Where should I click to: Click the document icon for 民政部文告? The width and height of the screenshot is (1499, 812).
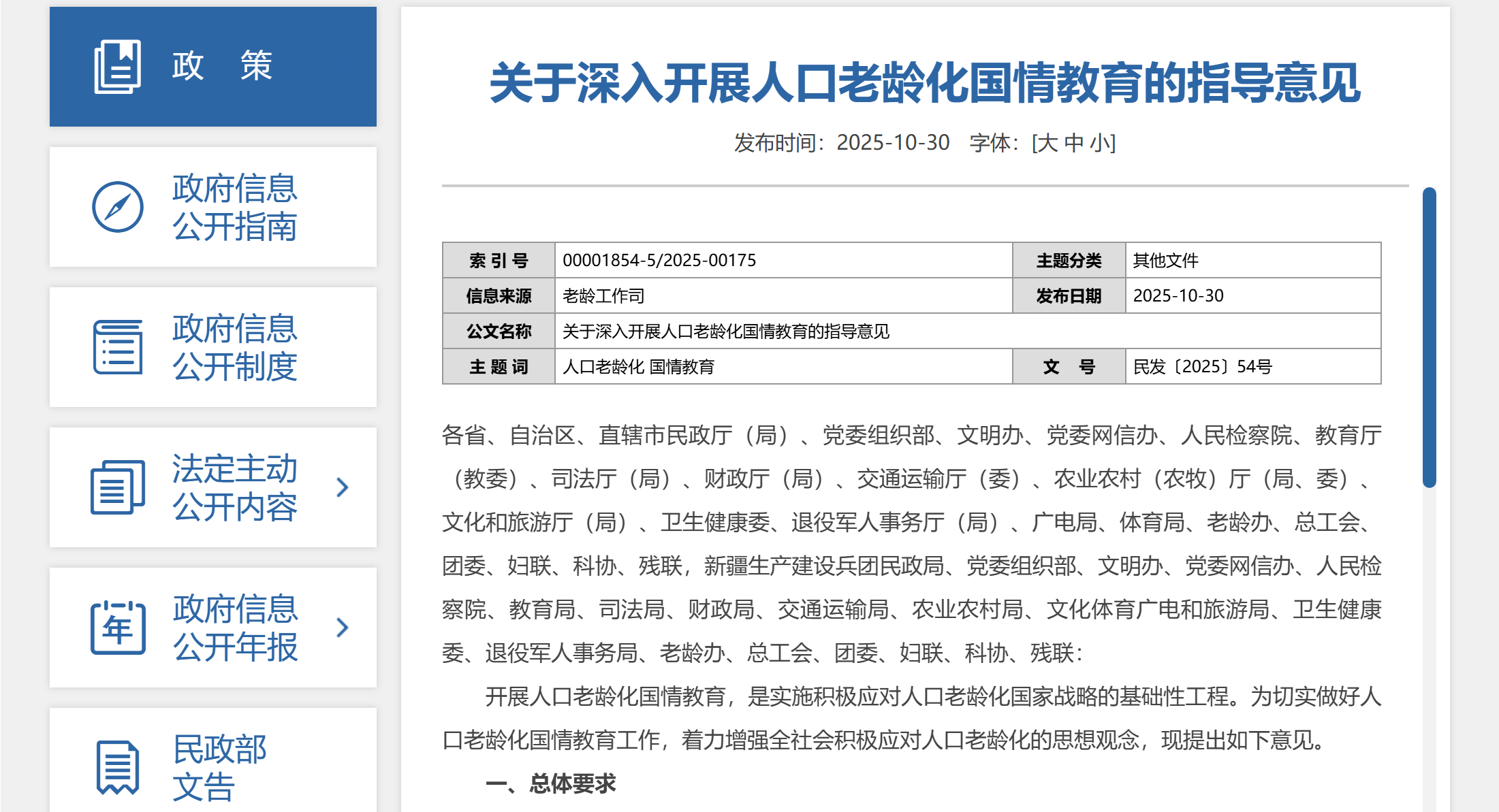(x=118, y=768)
